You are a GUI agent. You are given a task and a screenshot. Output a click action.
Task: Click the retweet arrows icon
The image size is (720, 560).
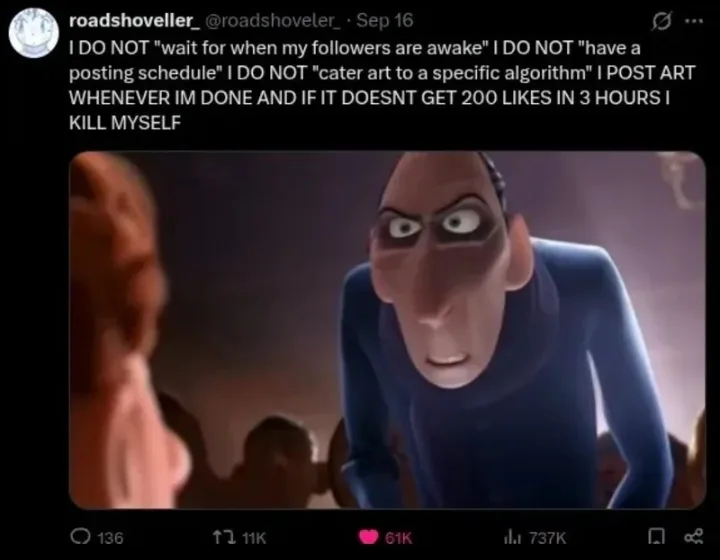pyautogui.click(x=223, y=537)
